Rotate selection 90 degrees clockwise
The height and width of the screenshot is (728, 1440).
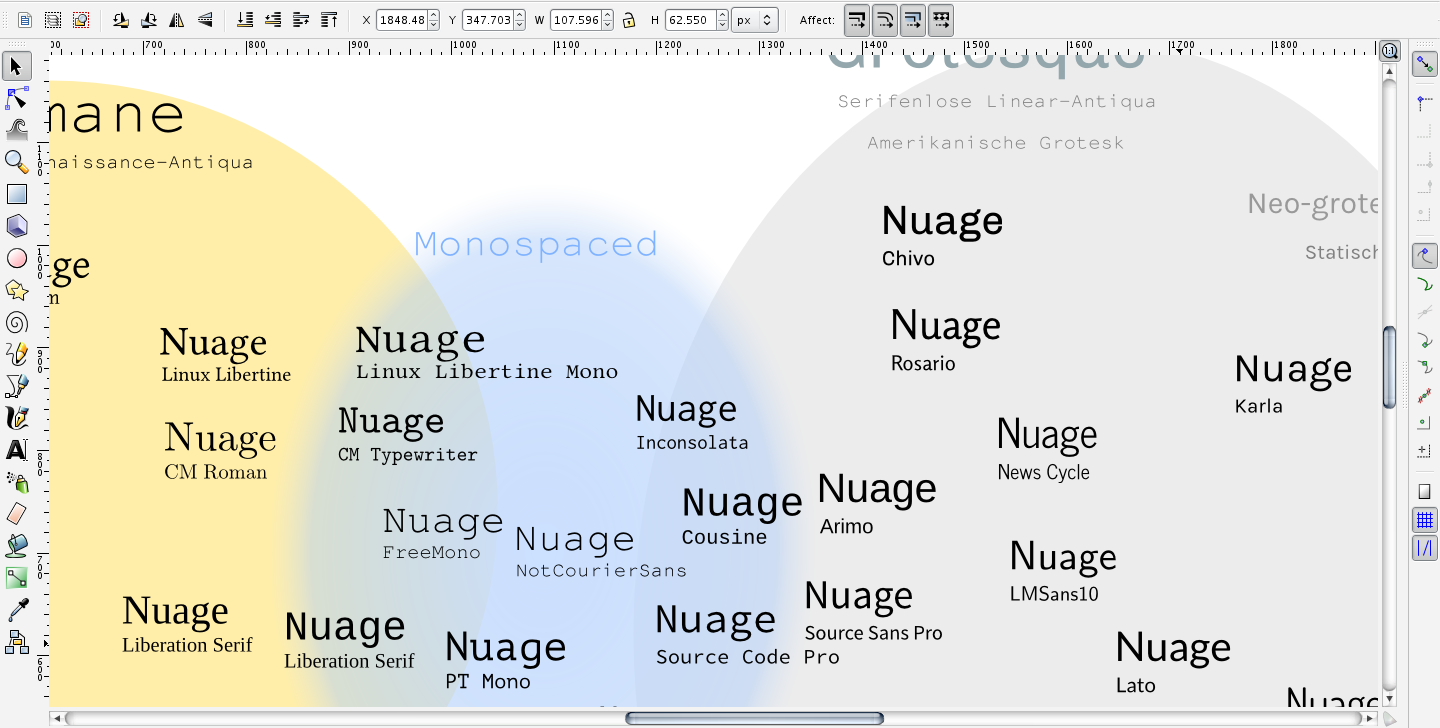coord(149,20)
